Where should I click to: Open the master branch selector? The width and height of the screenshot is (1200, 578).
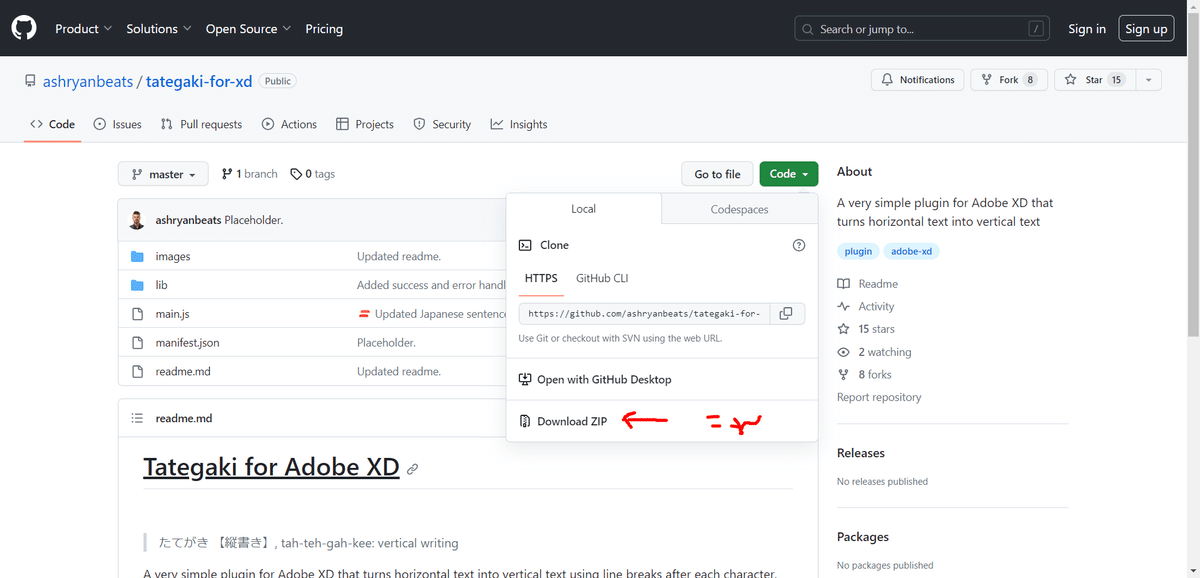[163, 174]
